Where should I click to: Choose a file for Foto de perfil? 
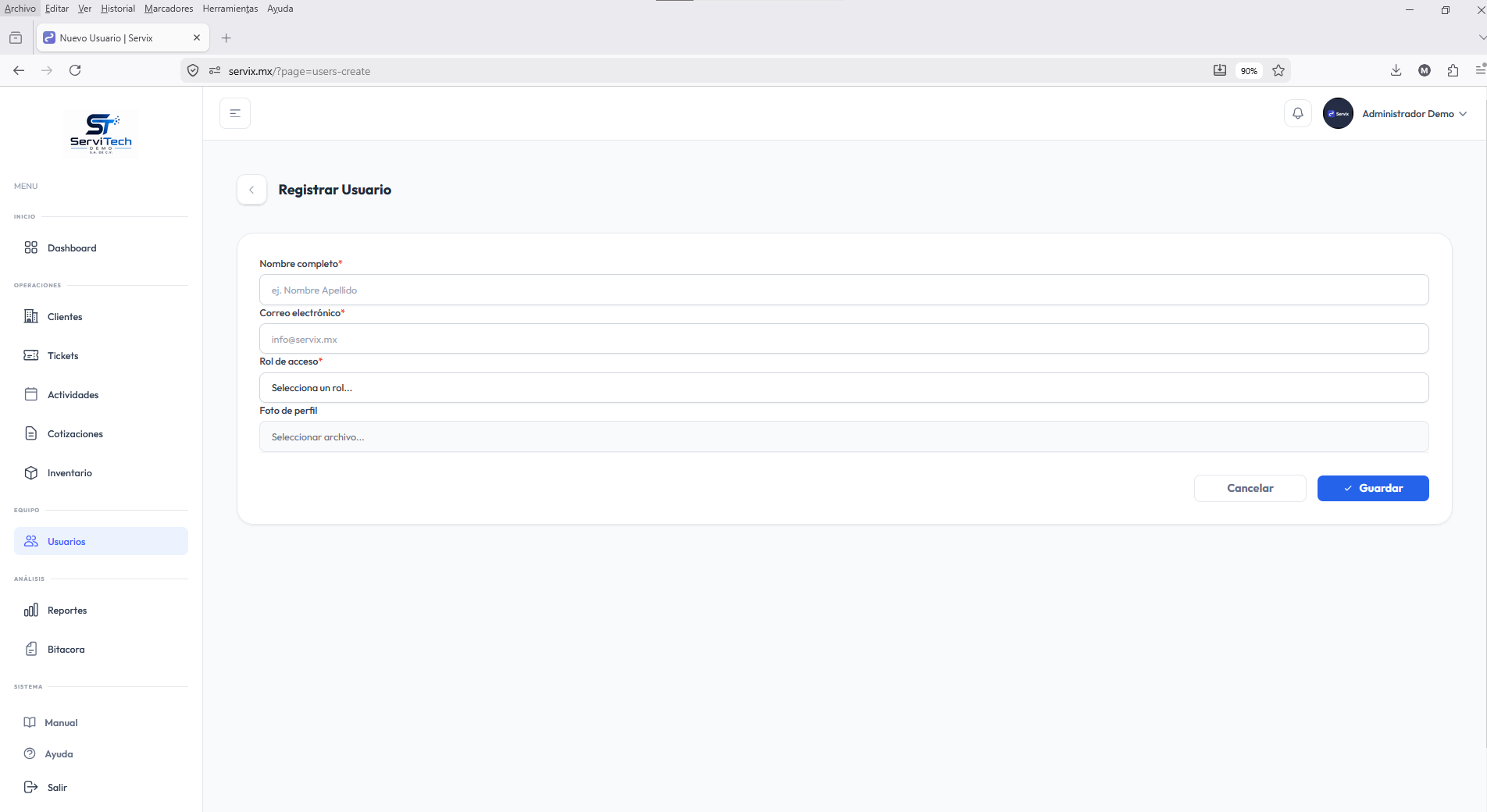[x=843, y=436]
